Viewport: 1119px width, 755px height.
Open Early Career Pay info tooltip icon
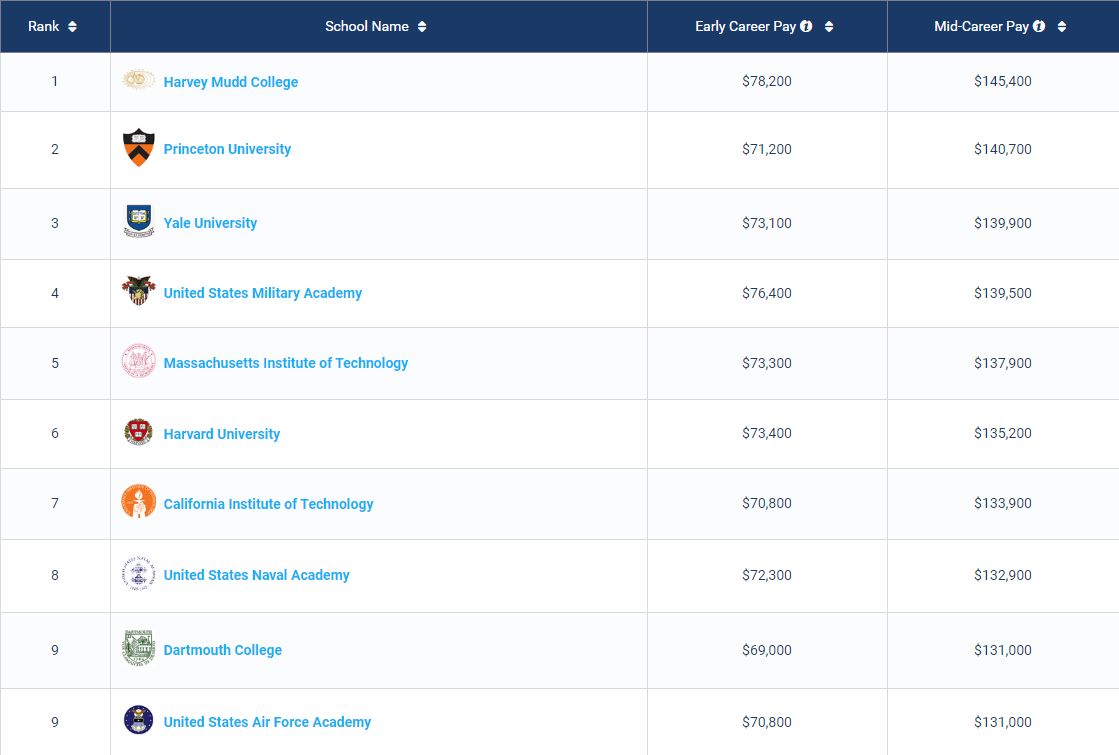click(x=806, y=26)
